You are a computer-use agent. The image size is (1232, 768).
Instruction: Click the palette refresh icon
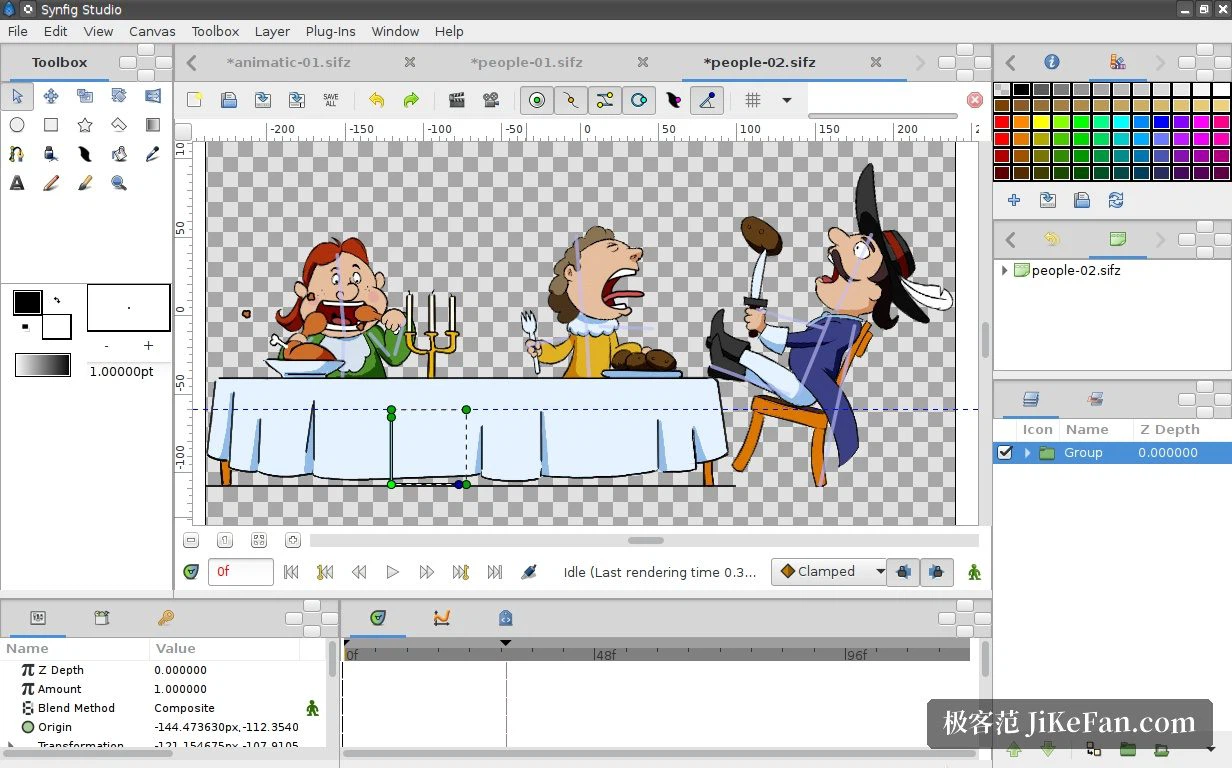point(1116,200)
